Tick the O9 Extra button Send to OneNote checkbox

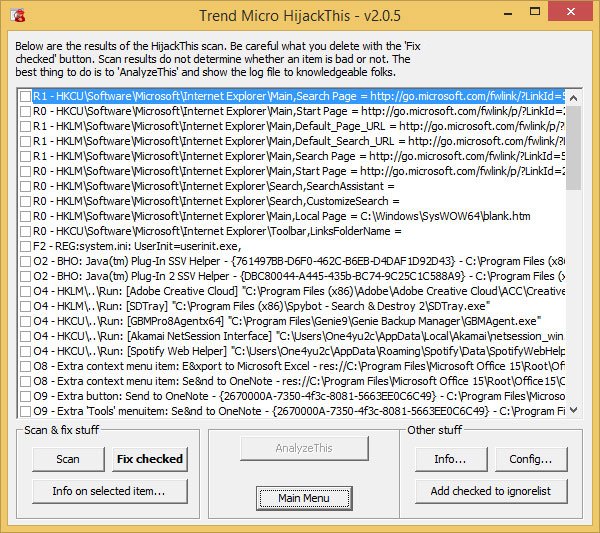(26, 396)
